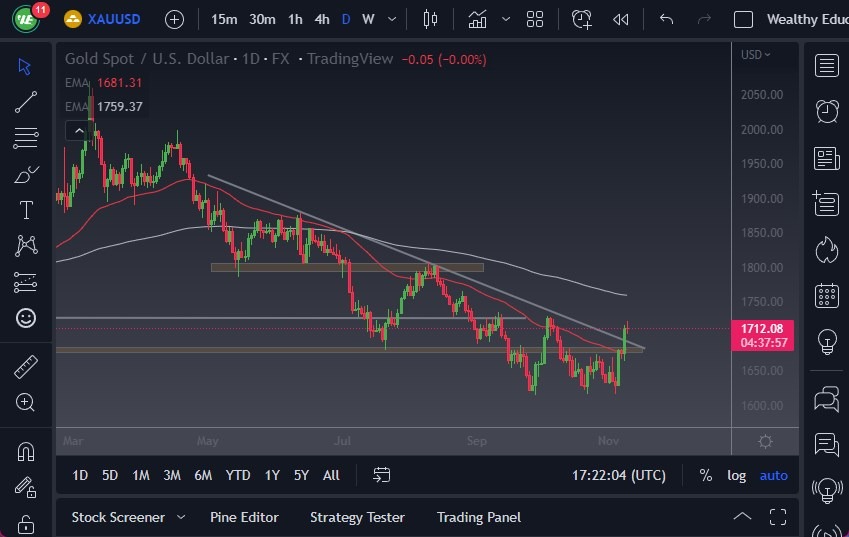Open the text annotation tool
This screenshot has height=537, width=849.
tap(26, 210)
